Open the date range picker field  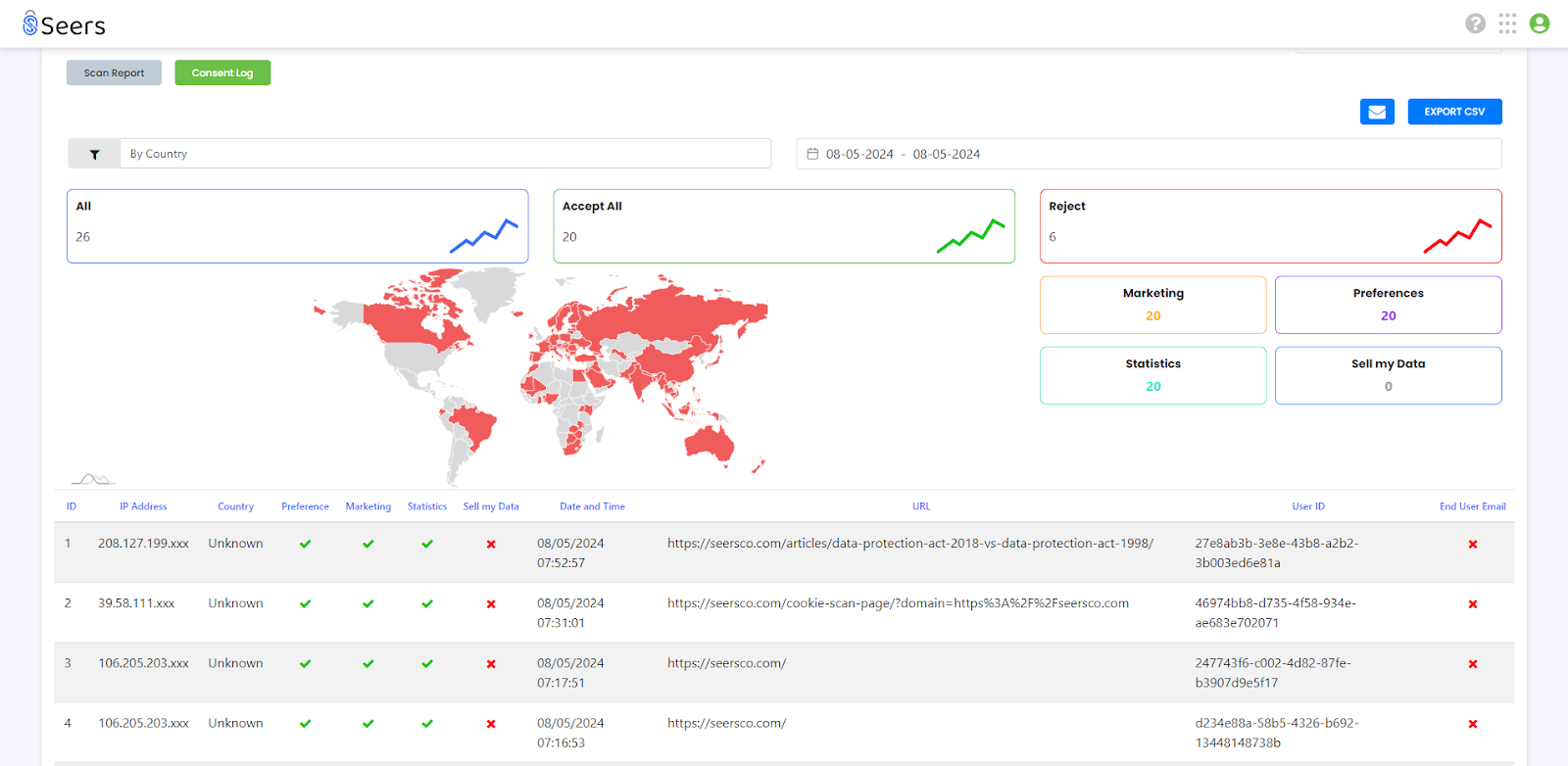click(1149, 154)
